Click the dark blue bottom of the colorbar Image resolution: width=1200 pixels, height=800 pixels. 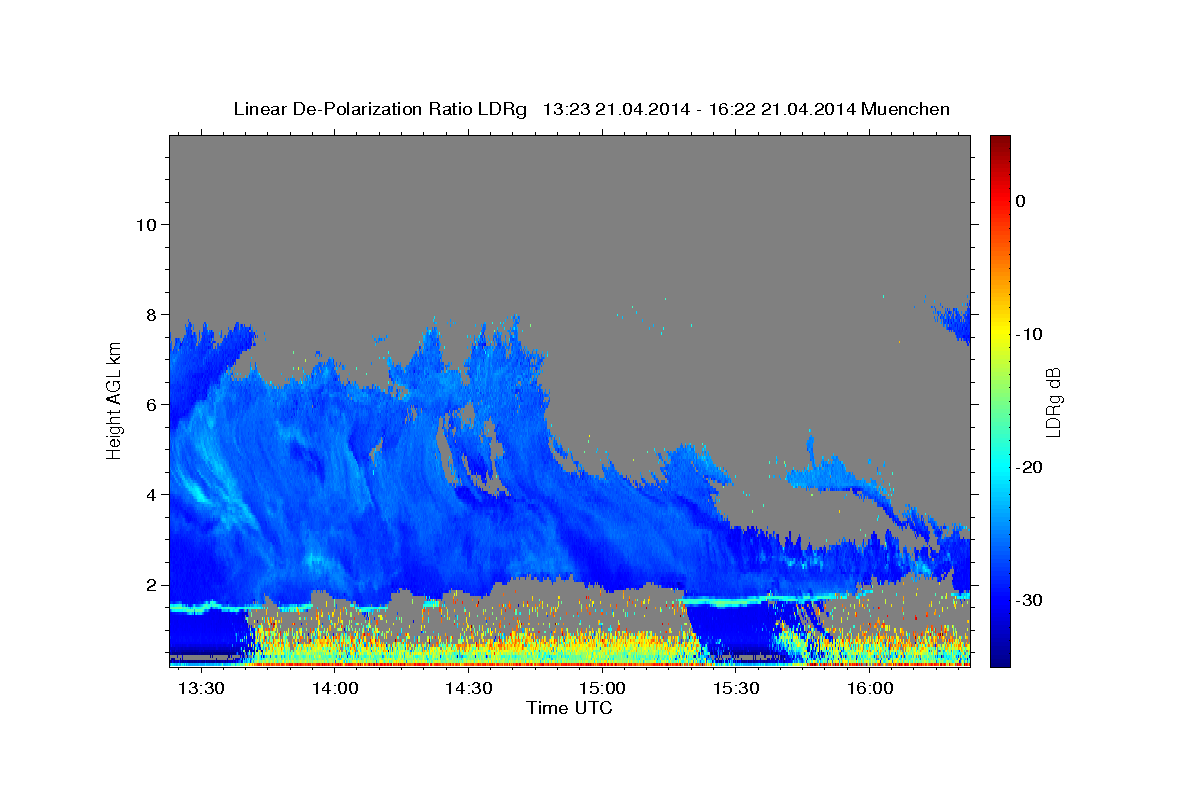click(999, 658)
